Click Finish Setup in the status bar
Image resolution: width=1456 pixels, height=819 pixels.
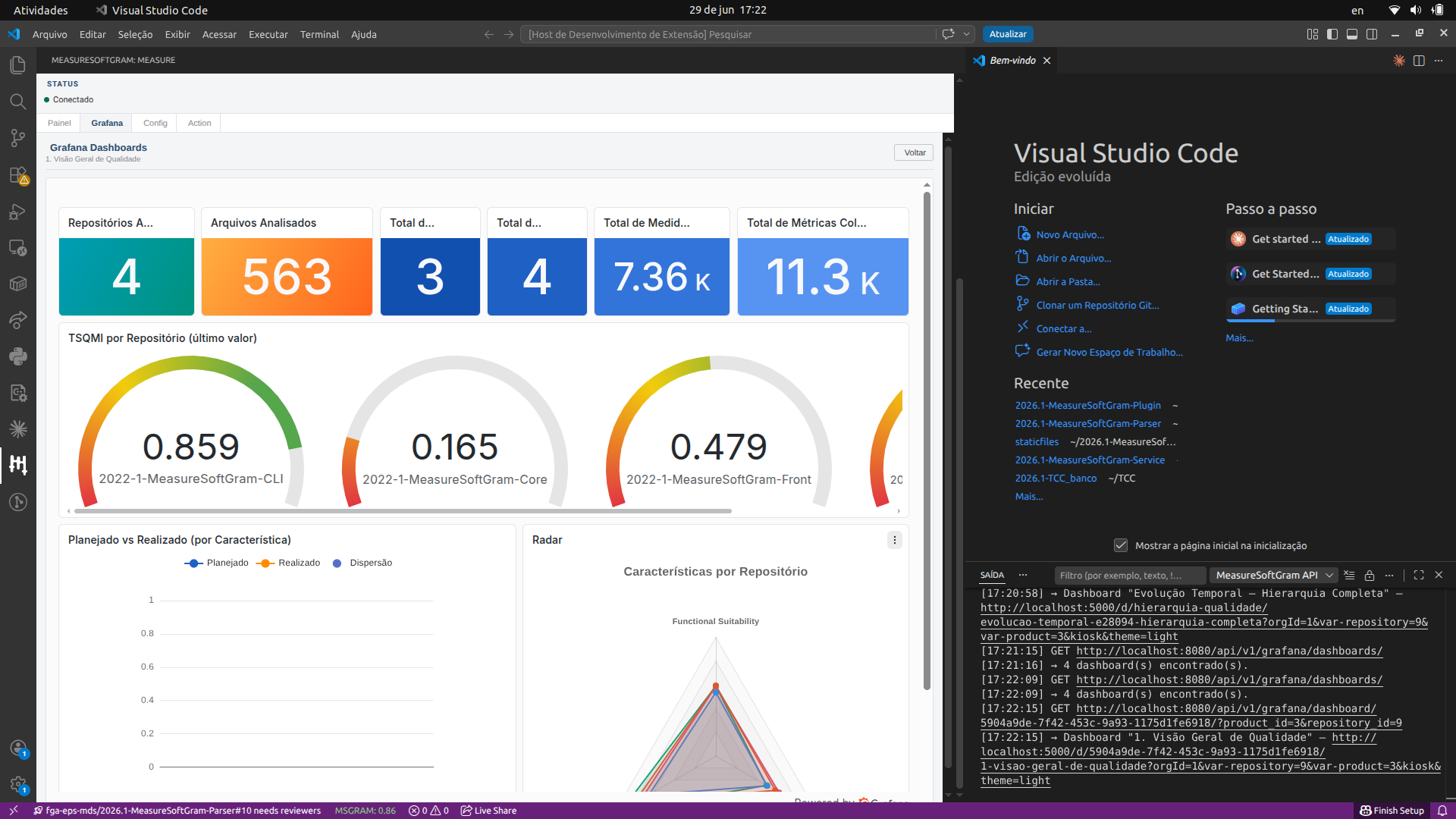pyautogui.click(x=1392, y=811)
